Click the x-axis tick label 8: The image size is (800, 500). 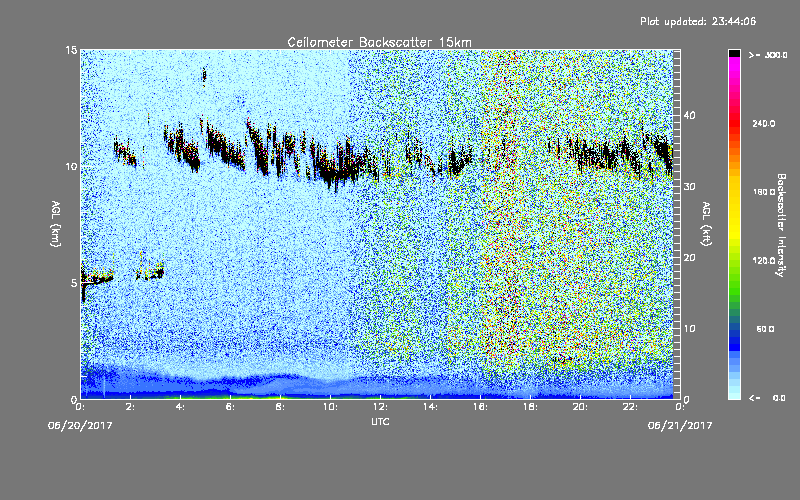(x=280, y=407)
